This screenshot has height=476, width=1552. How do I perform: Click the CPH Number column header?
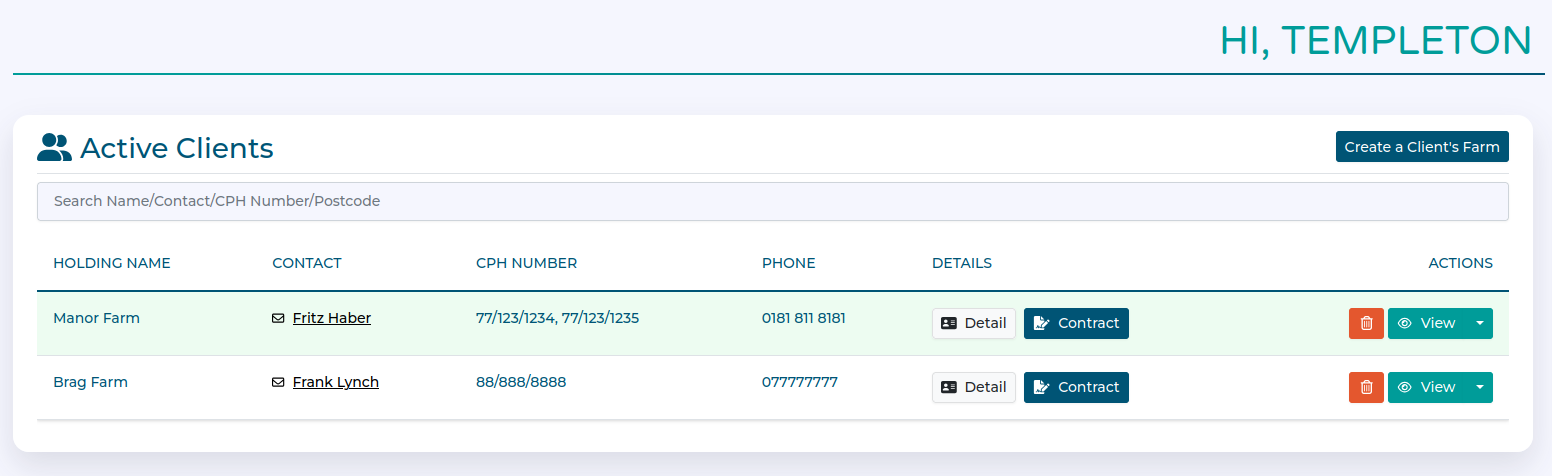pyautogui.click(x=526, y=263)
